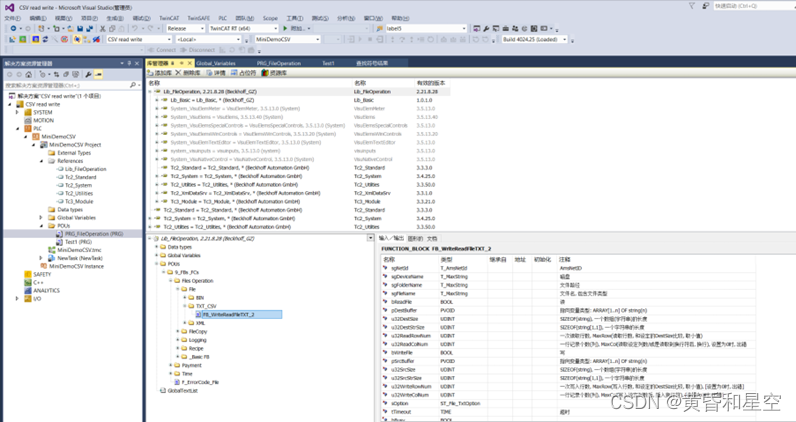This screenshot has height=422, width=796.
Task: Click the TwinCAT Restart Run Mode green icon
Action: (23, 39)
